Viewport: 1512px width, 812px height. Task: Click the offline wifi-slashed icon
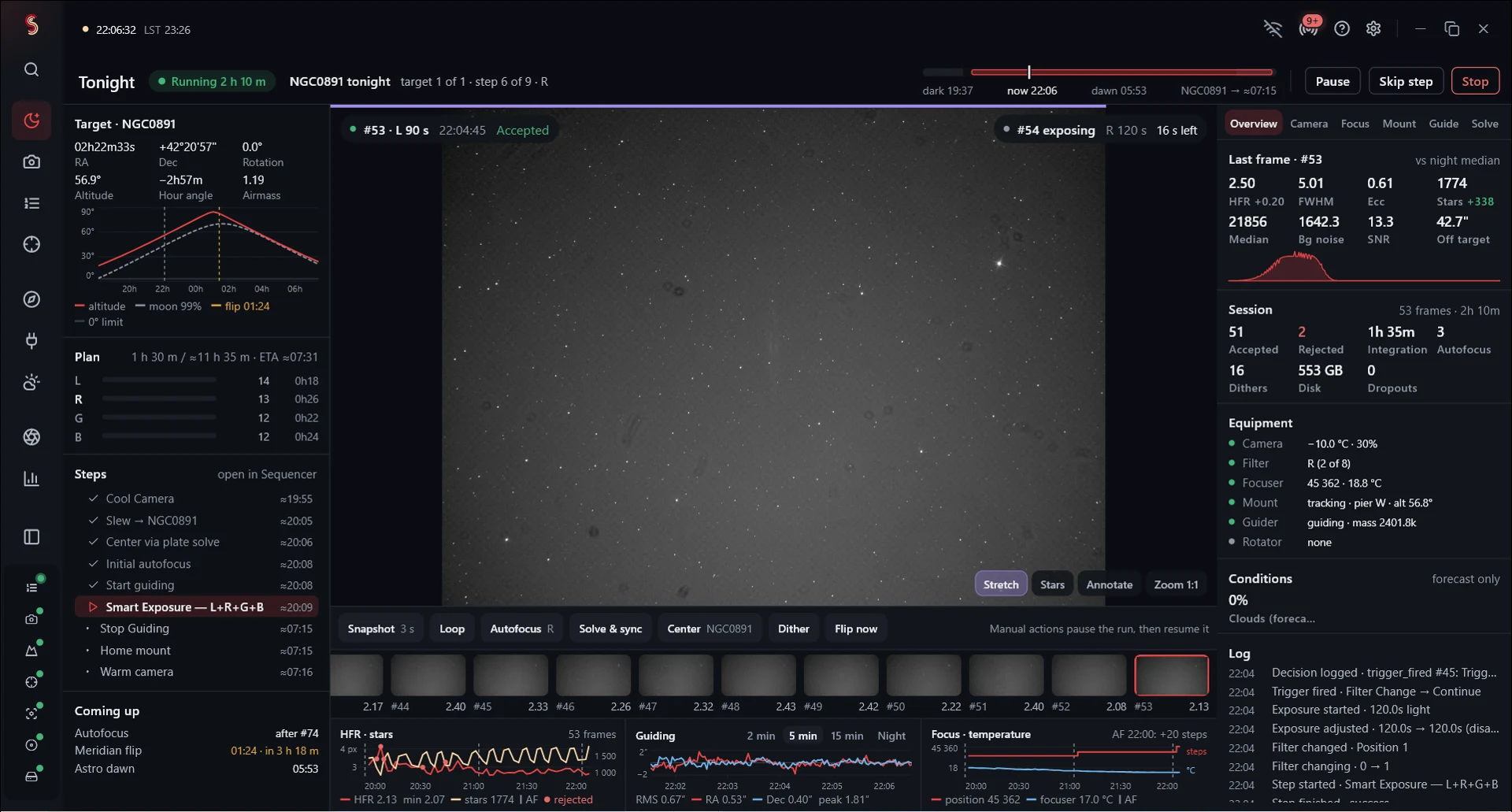coord(1273,29)
